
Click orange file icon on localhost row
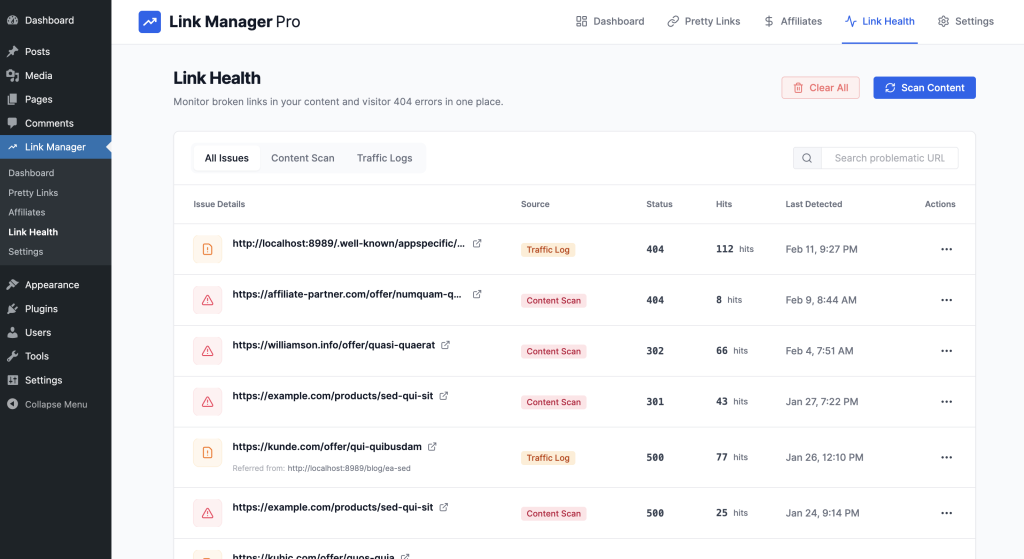[x=208, y=249]
